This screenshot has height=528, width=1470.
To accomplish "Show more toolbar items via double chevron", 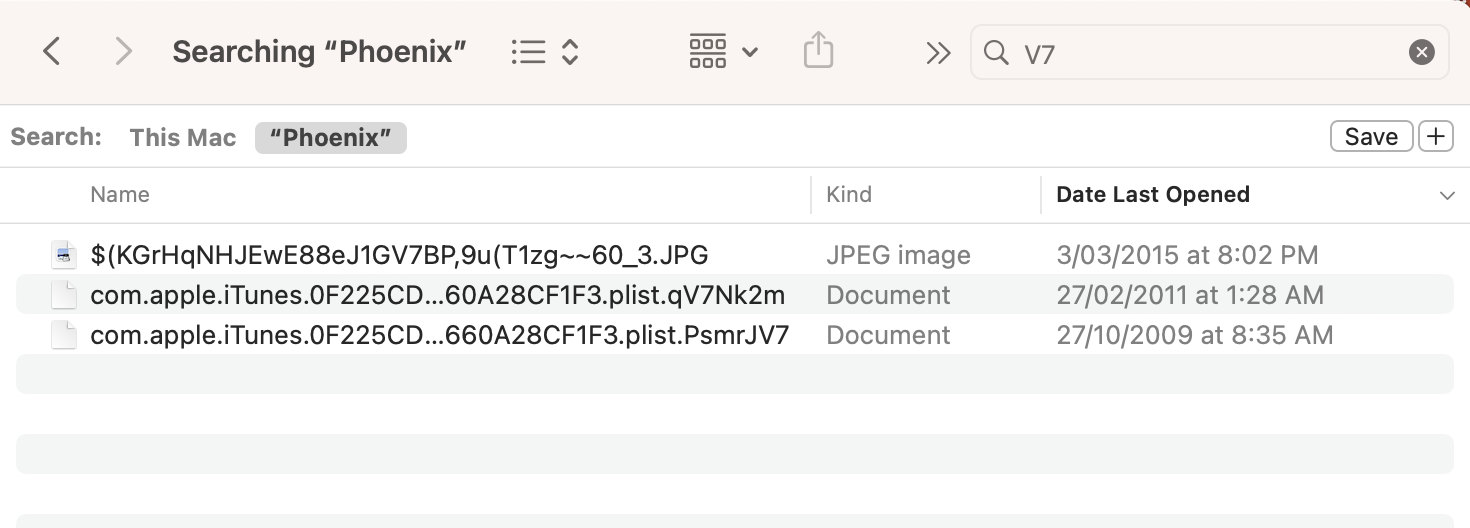I will pyautogui.click(x=938, y=53).
